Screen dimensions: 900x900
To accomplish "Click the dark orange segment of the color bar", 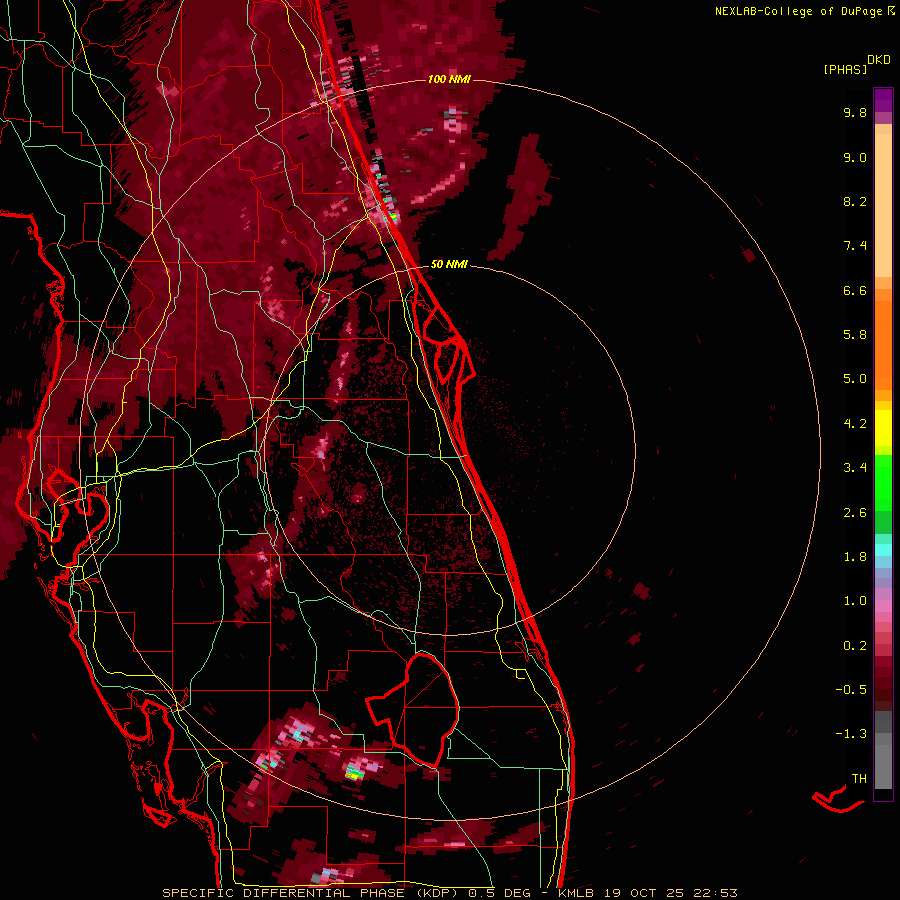I will click(883, 344).
